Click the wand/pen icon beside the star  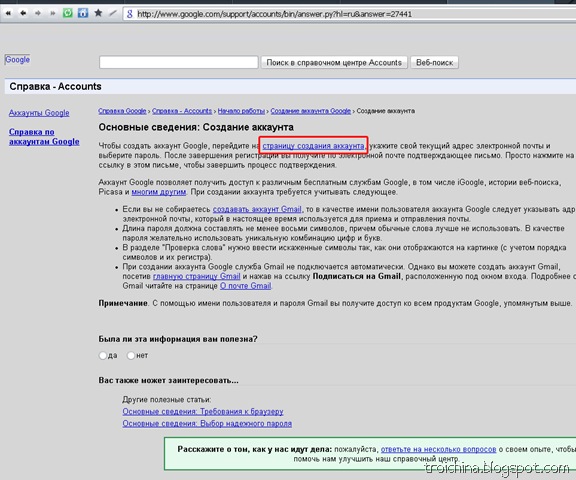pyautogui.click(x=113, y=13)
